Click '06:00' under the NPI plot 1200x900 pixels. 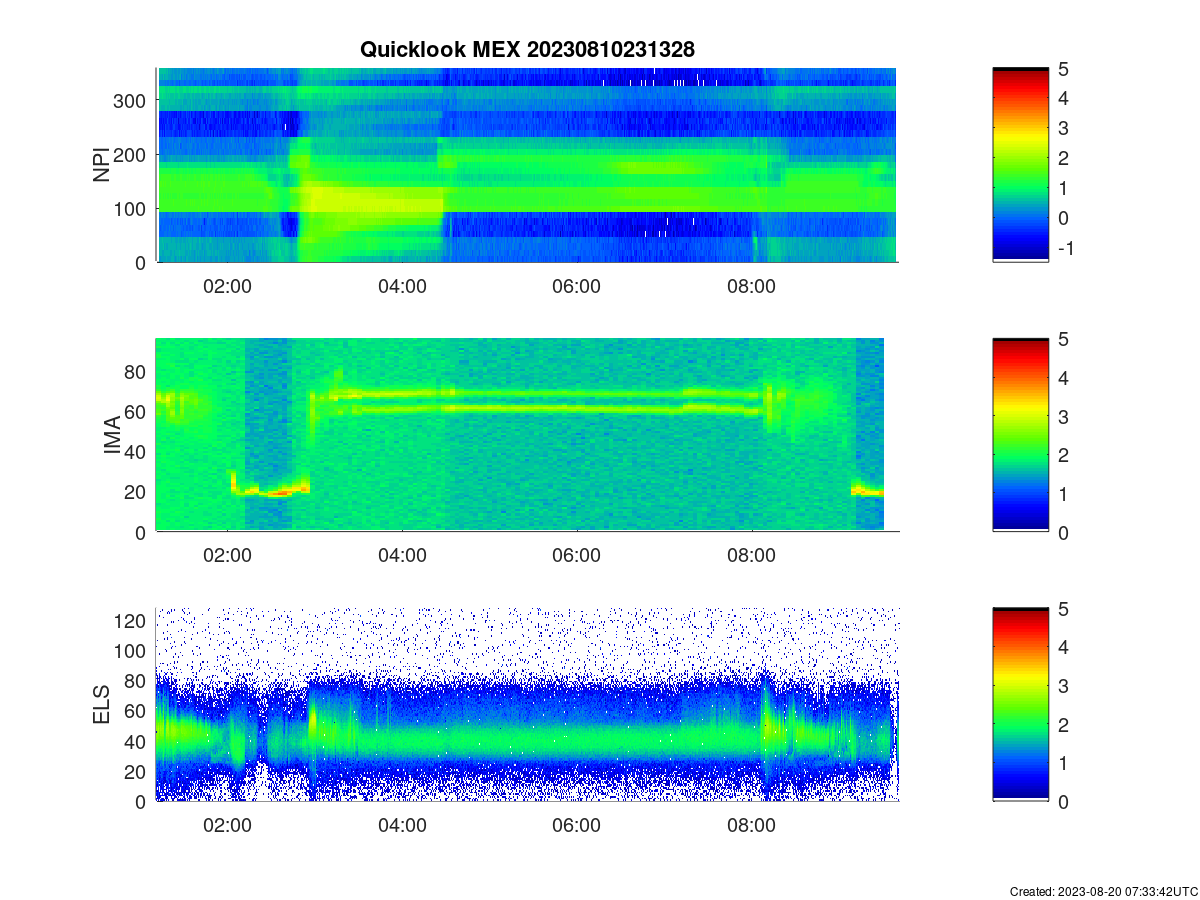(x=577, y=285)
